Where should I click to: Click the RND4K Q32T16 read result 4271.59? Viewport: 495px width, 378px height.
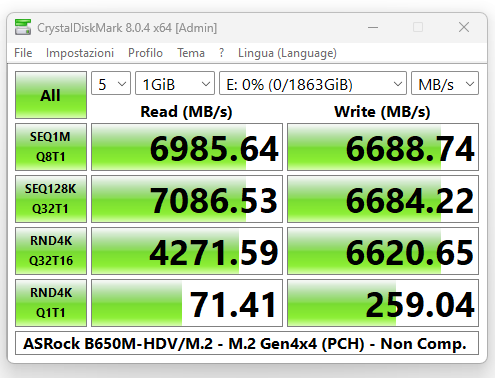(x=187, y=251)
